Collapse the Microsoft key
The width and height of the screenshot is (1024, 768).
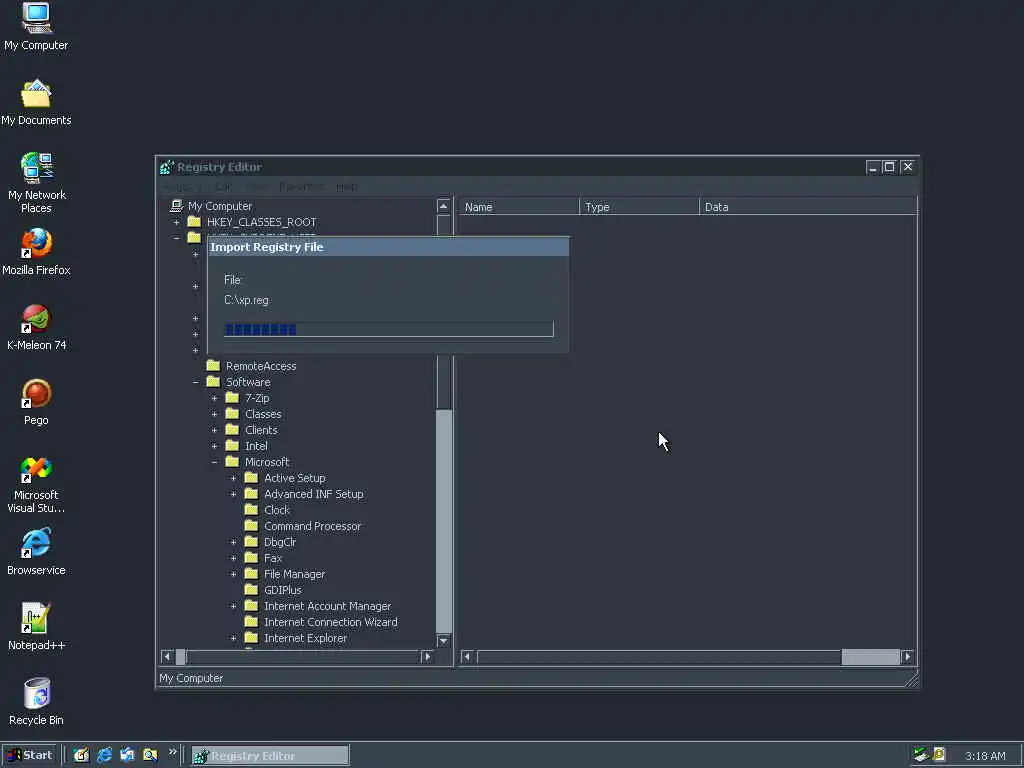pyautogui.click(x=214, y=462)
